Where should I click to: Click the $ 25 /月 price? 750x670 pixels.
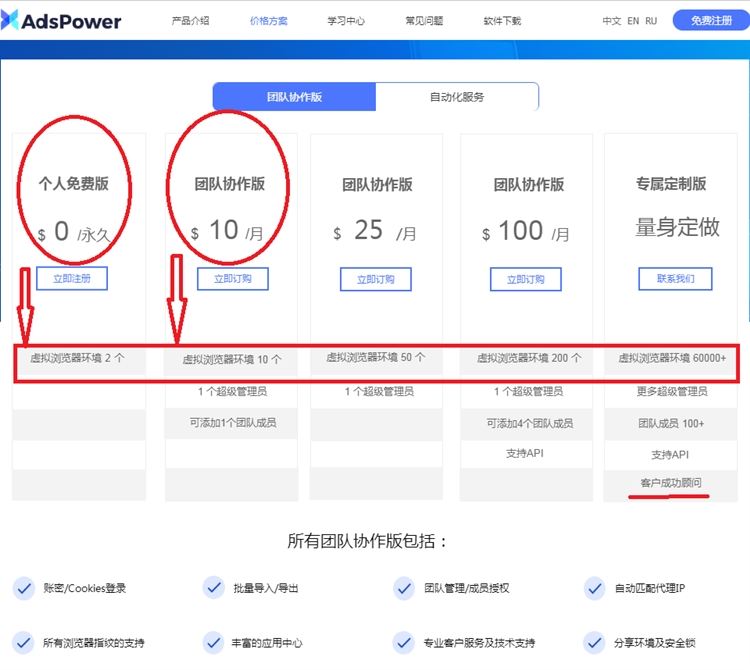coord(375,231)
